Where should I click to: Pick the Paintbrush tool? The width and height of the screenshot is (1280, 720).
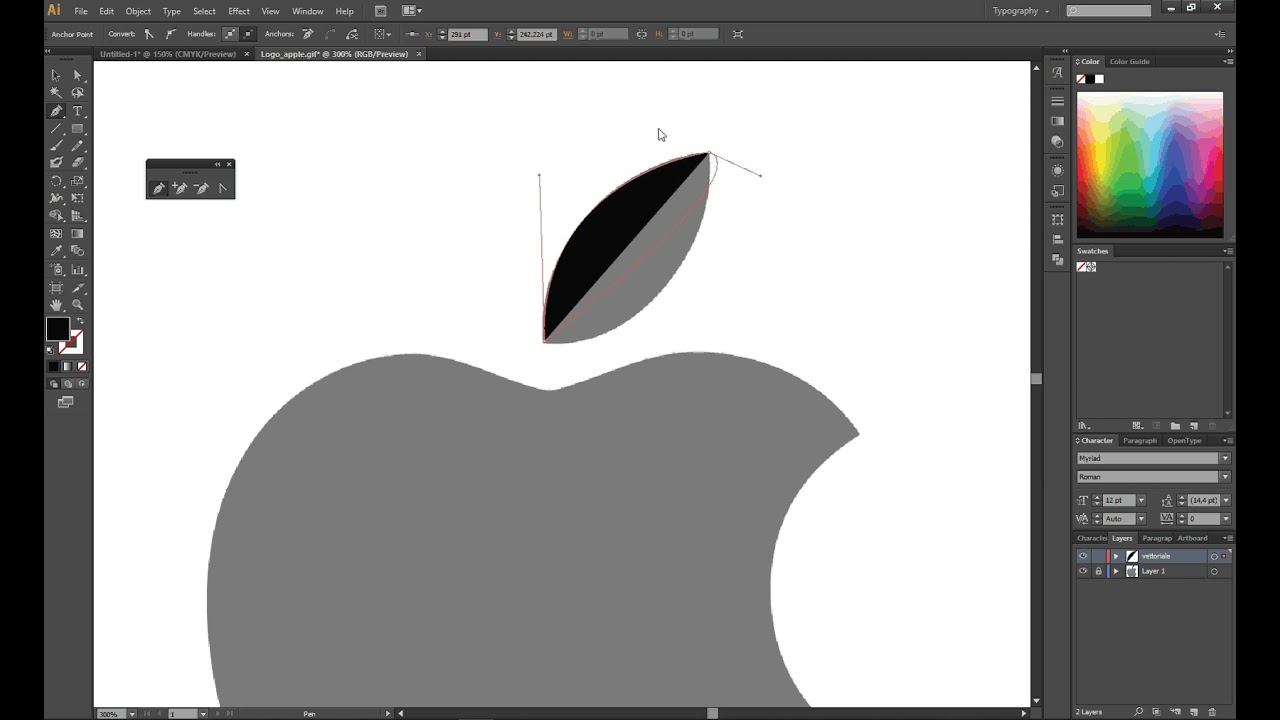pos(56,146)
